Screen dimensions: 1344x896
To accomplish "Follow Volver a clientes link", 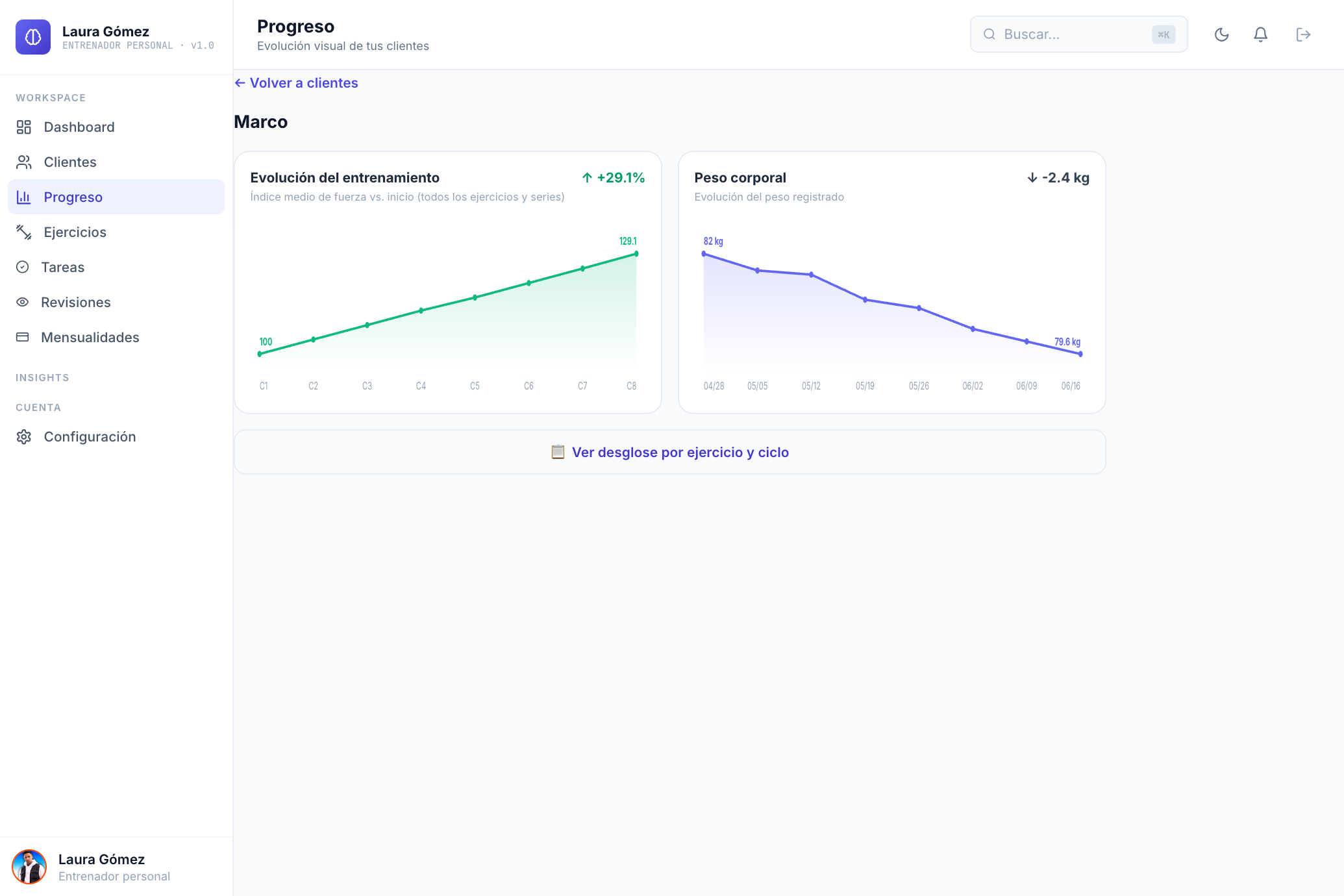I will pos(296,83).
